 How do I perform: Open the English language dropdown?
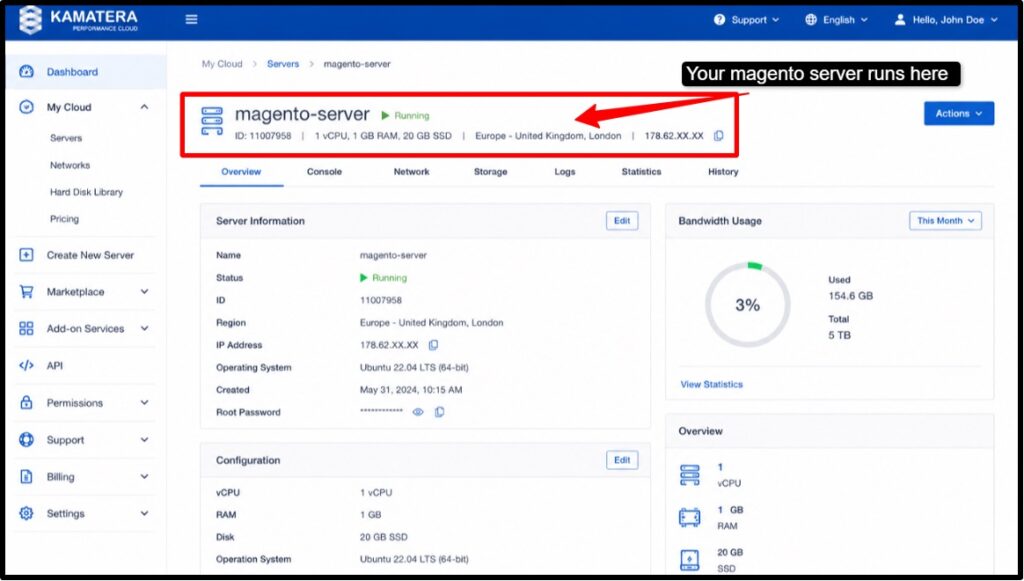(837, 20)
